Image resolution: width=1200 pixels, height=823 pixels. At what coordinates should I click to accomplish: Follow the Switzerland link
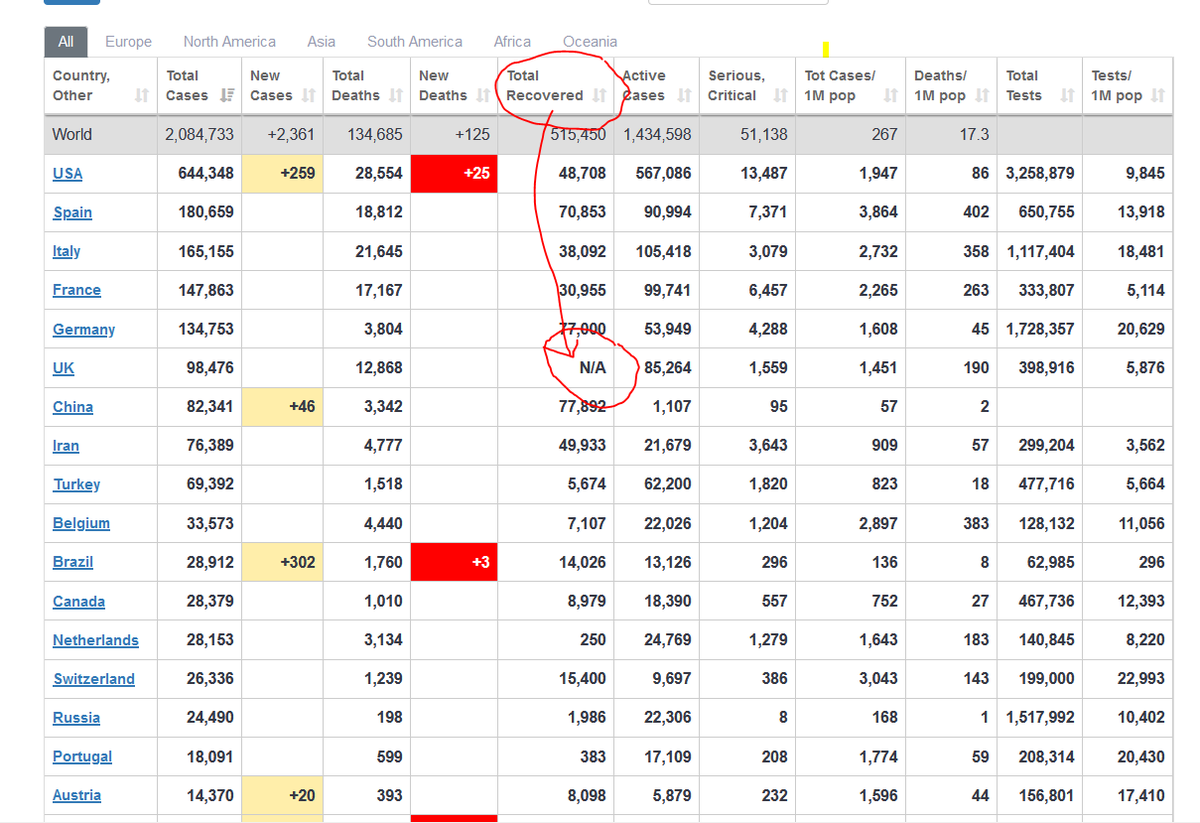pyautogui.click(x=94, y=679)
